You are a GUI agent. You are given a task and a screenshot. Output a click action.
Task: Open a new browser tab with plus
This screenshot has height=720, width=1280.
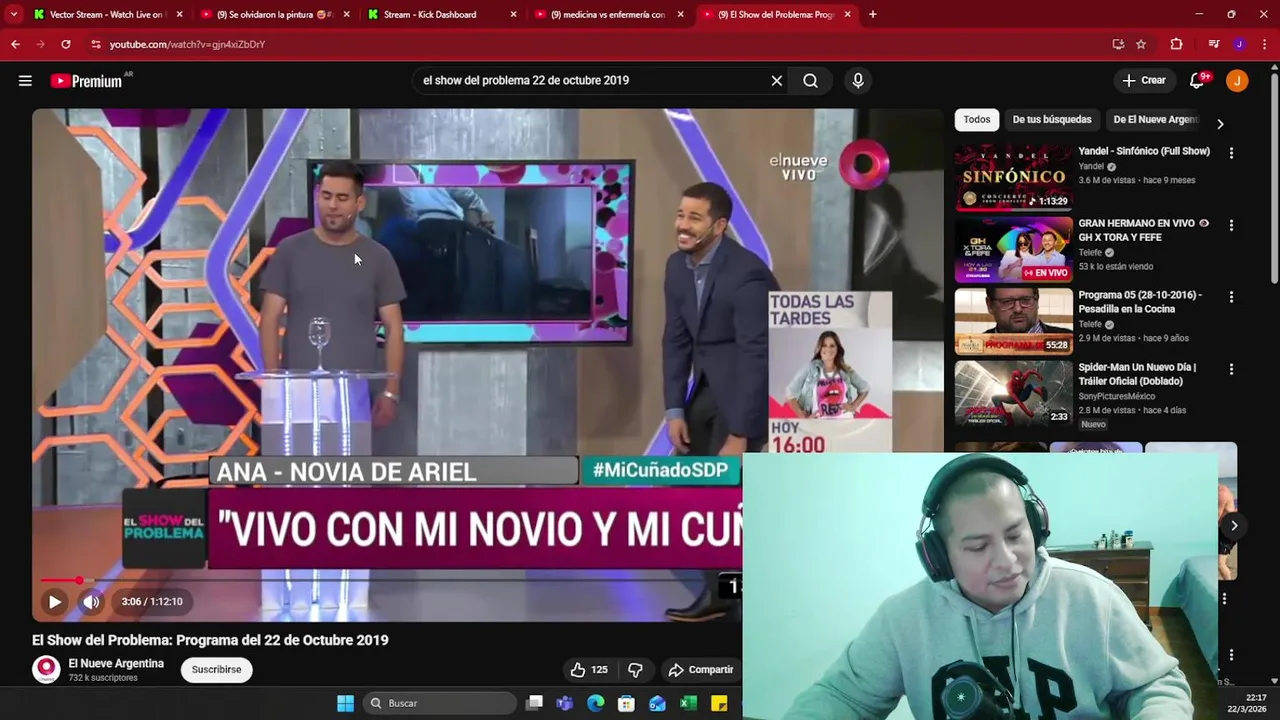[872, 15]
